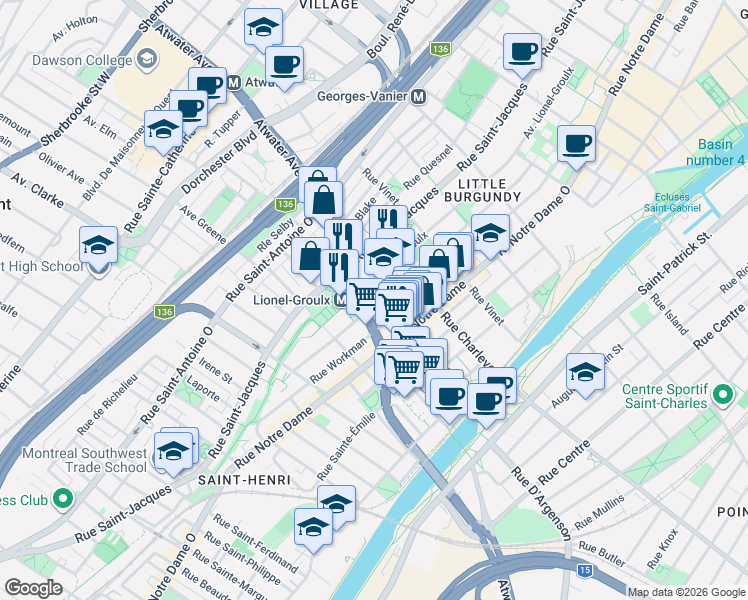Viewport: 748px width, 600px height.
Task: Click the Rue D'Argenson street label
Action: point(541,504)
